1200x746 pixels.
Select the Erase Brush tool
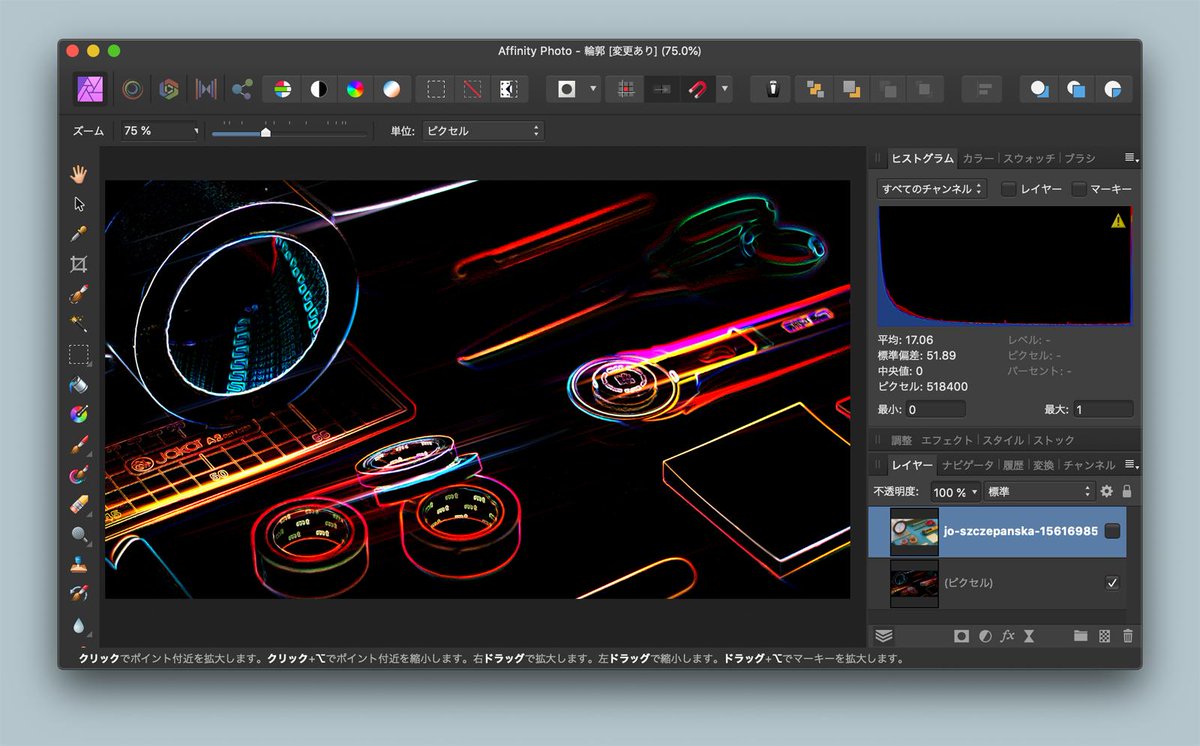[x=79, y=504]
